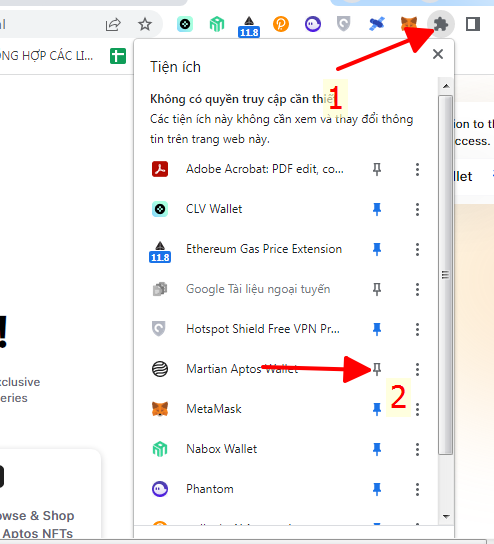The width and height of the screenshot is (494, 544).
Task: Open more options for Hotspot Shield
Action: (x=417, y=329)
